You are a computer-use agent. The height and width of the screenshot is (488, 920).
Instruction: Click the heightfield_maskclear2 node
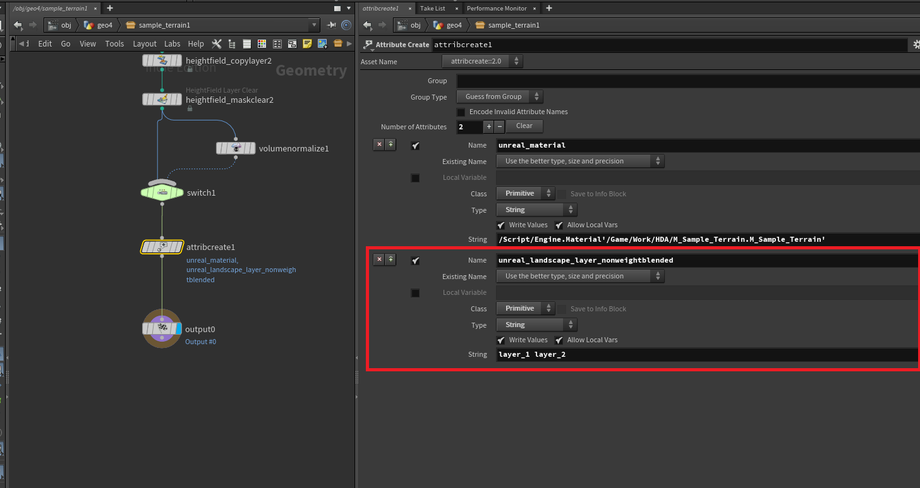pos(162,100)
